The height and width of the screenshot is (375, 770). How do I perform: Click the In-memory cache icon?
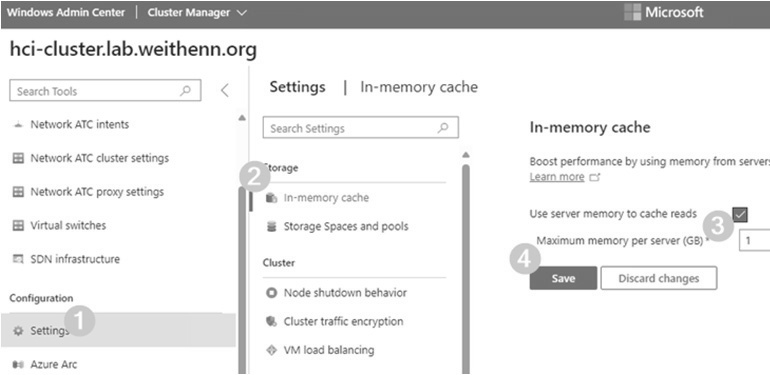point(271,198)
